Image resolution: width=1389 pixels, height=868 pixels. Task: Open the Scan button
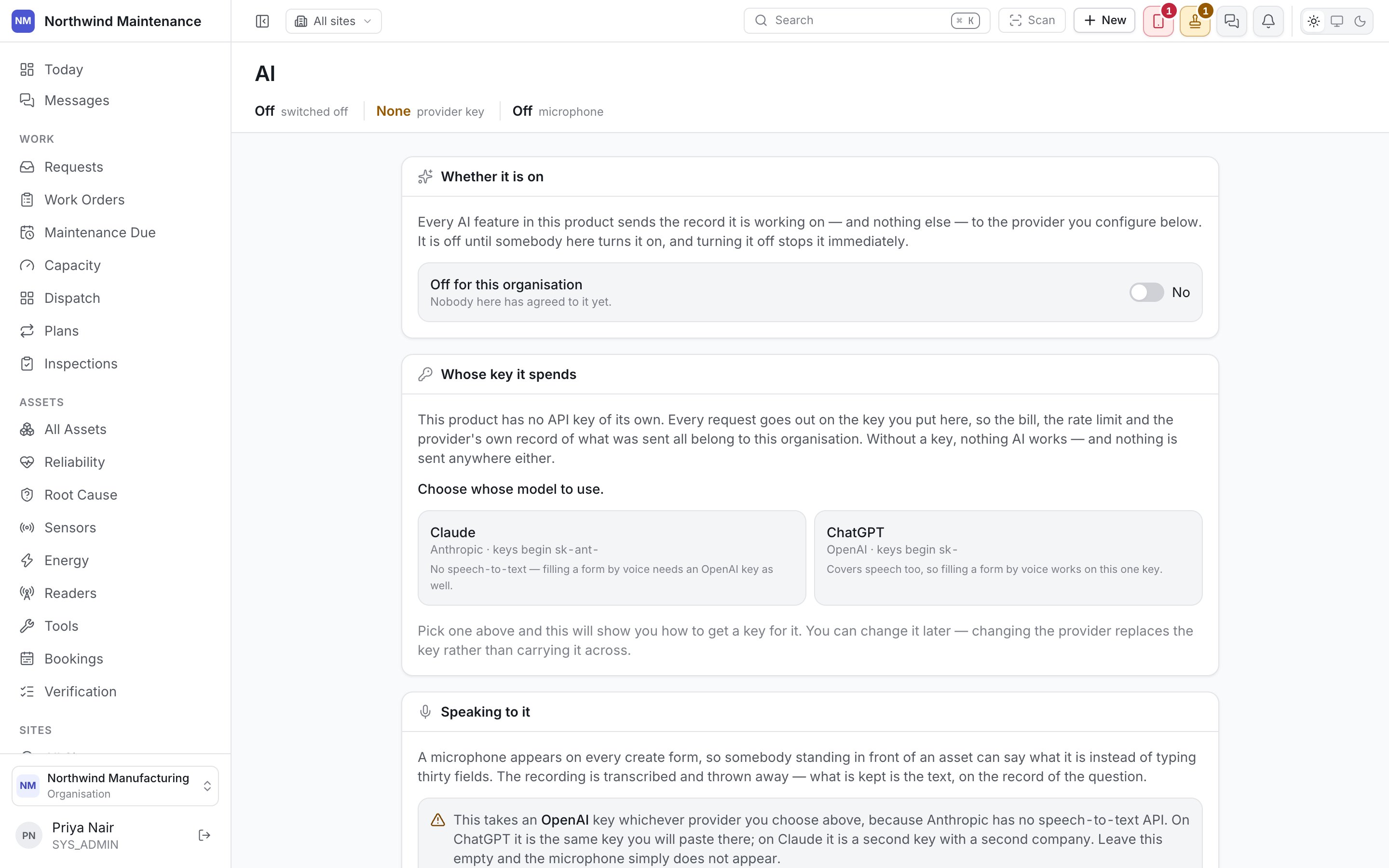coord(1032,21)
